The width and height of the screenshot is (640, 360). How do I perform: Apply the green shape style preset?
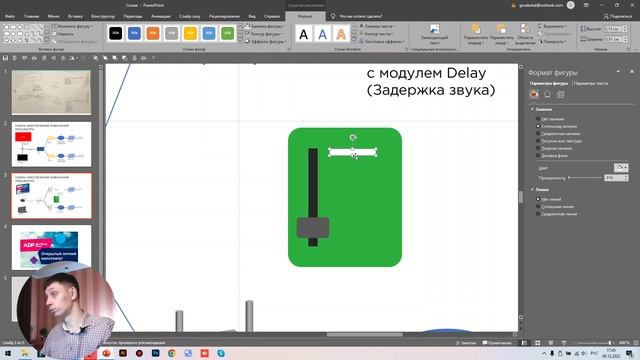[x=228, y=33]
